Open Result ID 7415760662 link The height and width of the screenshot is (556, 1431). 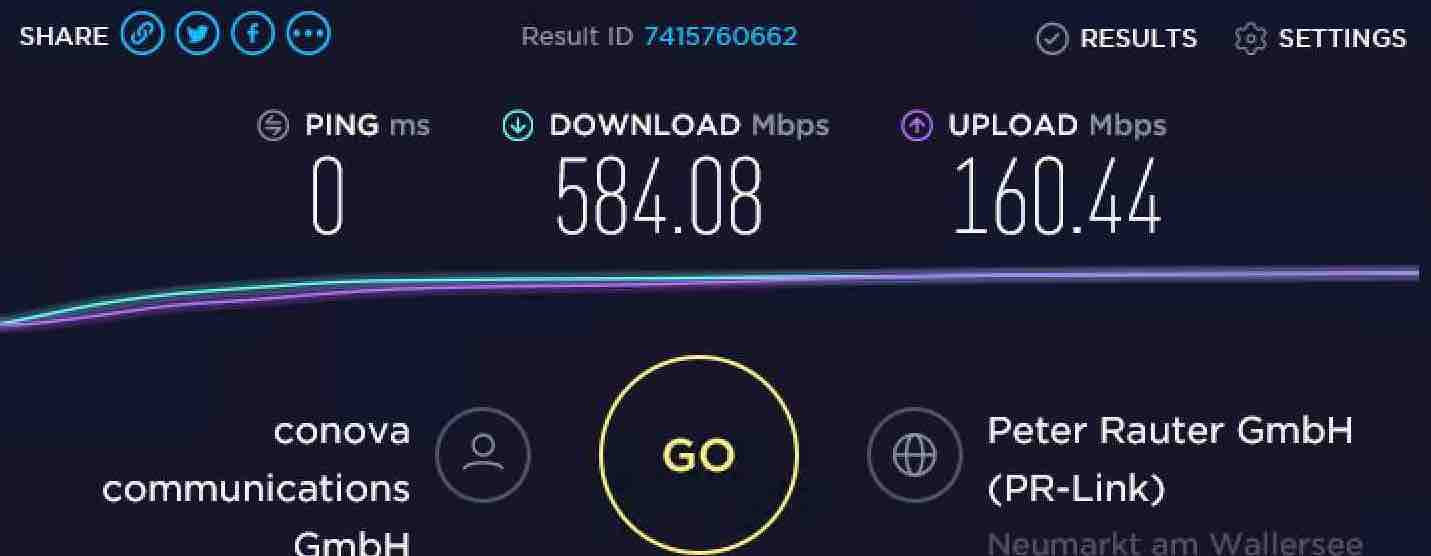(x=720, y=37)
